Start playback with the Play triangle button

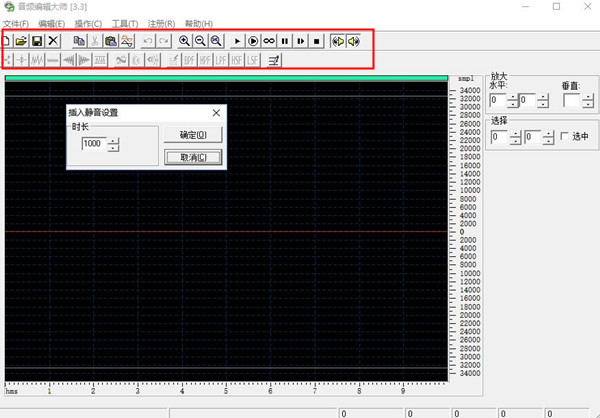pyautogui.click(x=237, y=41)
